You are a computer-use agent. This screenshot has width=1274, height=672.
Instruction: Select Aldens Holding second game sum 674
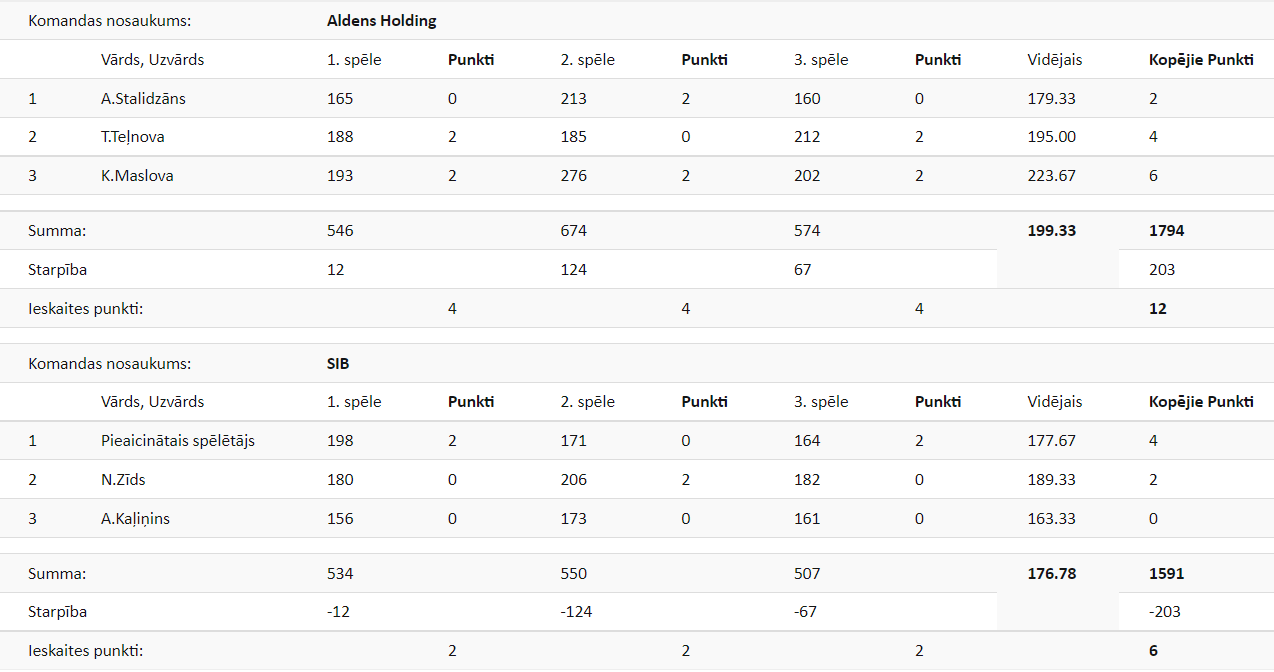574,231
